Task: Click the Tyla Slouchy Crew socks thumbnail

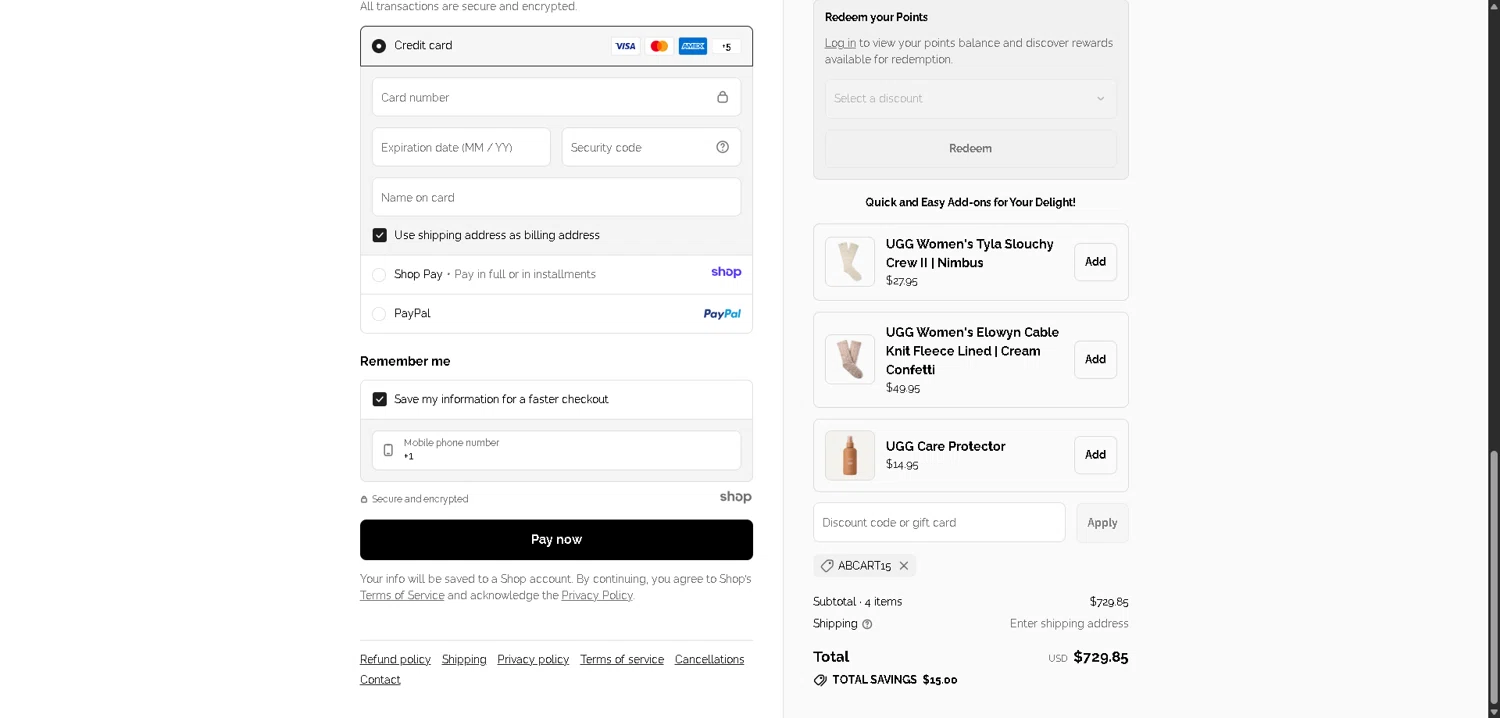Action: point(850,262)
